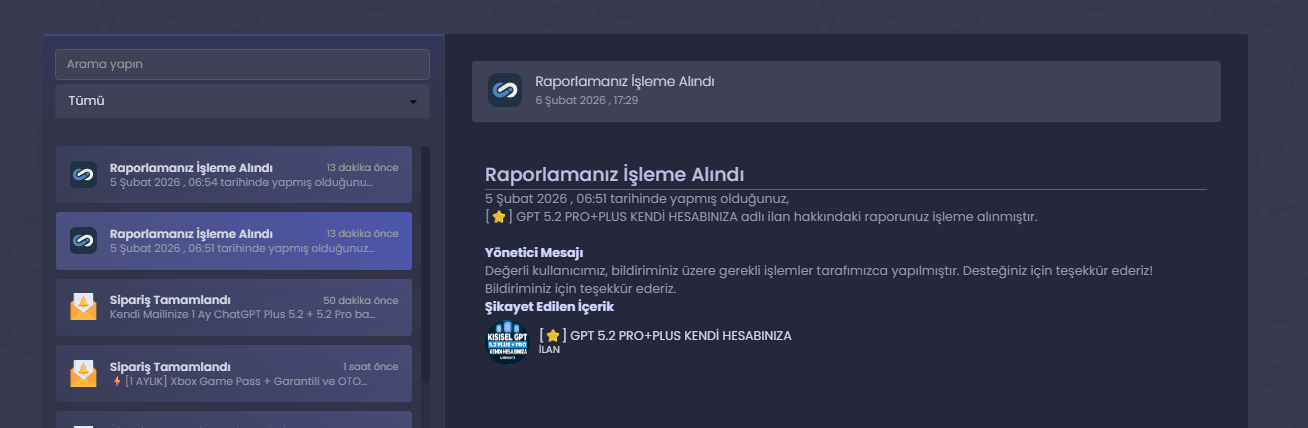Image resolution: width=1308 pixels, height=428 pixels.
Task: Click the KISISEL GPT listing thumbnail
Action: pos(507,342)
